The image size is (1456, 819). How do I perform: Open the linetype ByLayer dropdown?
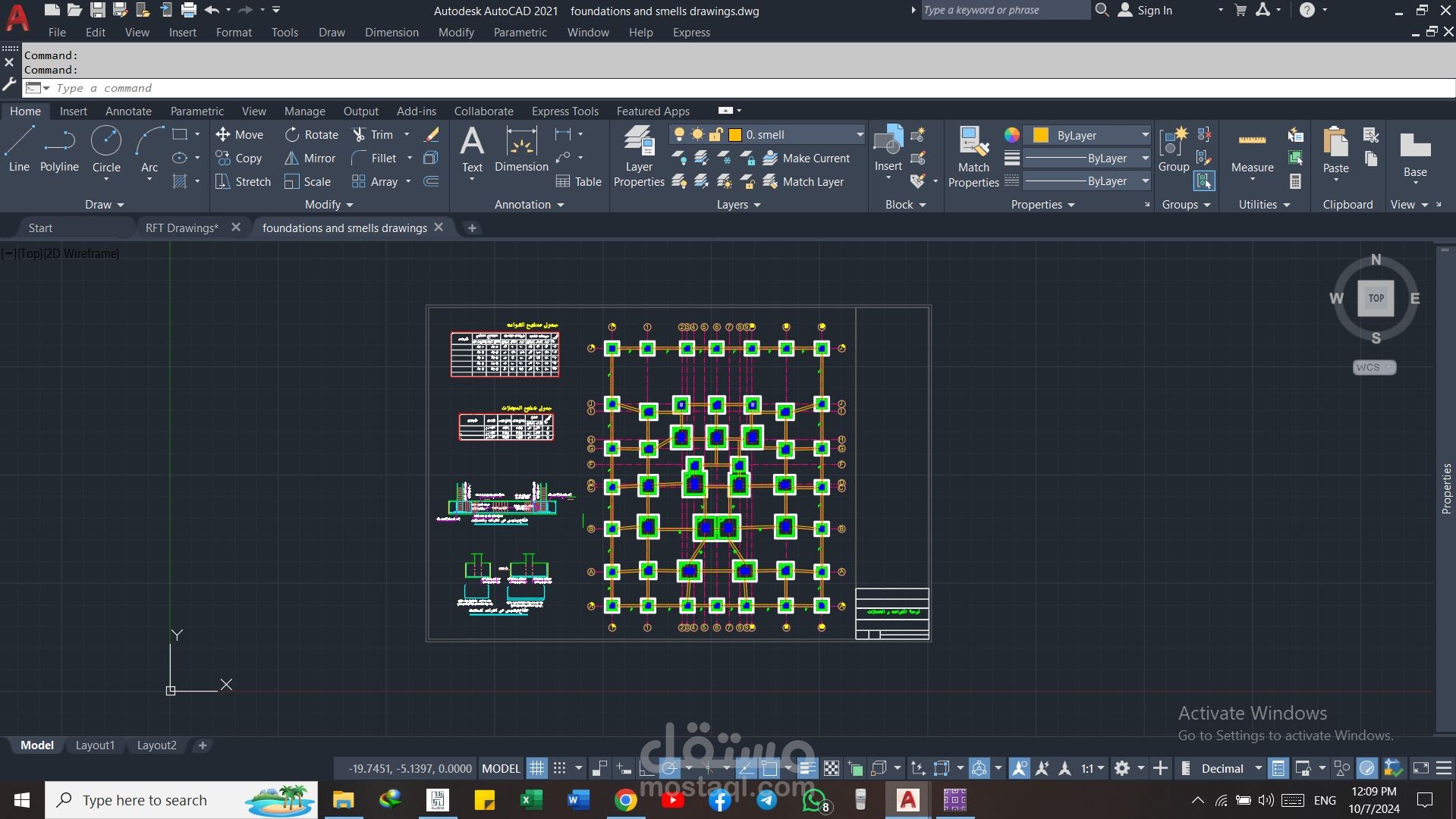pyautogui.click(x=1087, y=181)
